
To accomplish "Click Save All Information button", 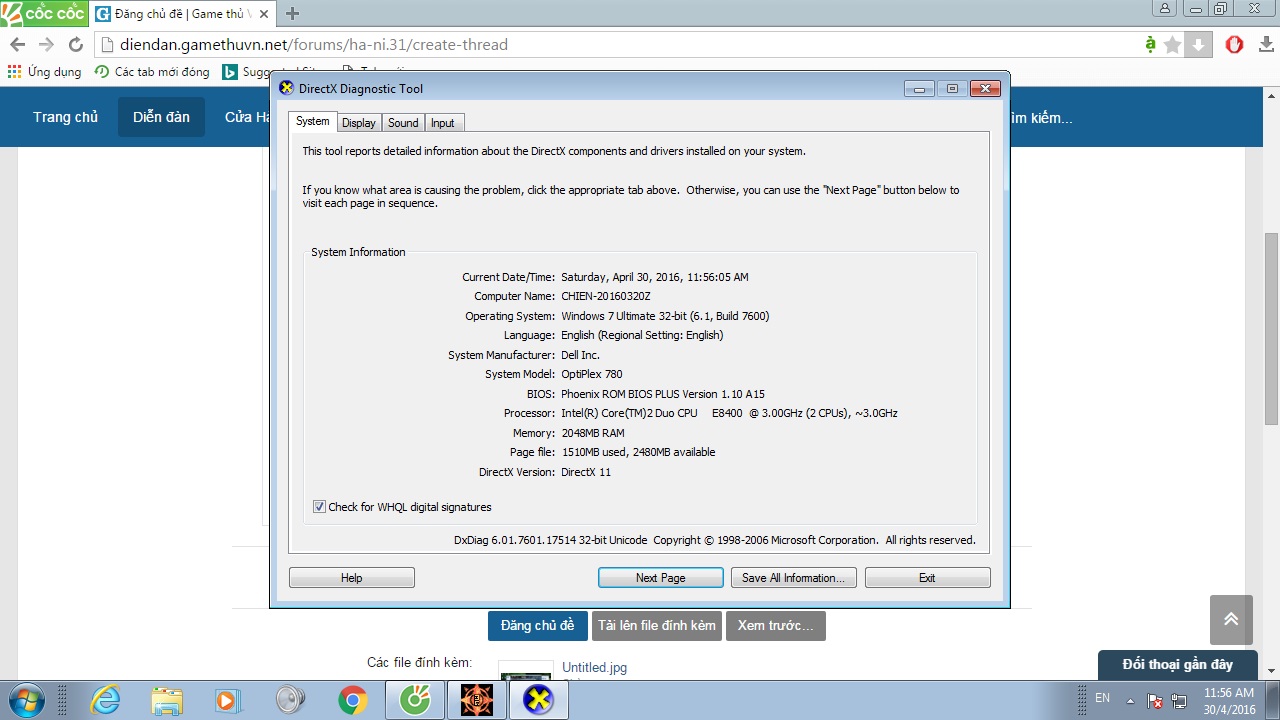I will 793,578.
